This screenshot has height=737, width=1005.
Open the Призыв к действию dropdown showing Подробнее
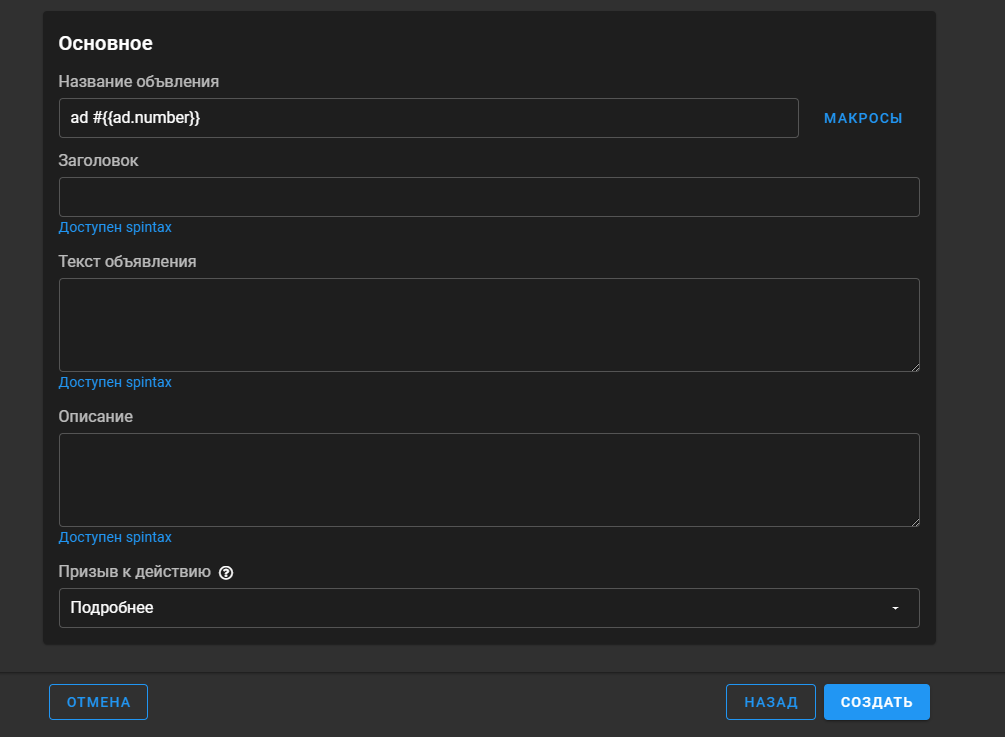pyautogui.click(x=489, y=608)
